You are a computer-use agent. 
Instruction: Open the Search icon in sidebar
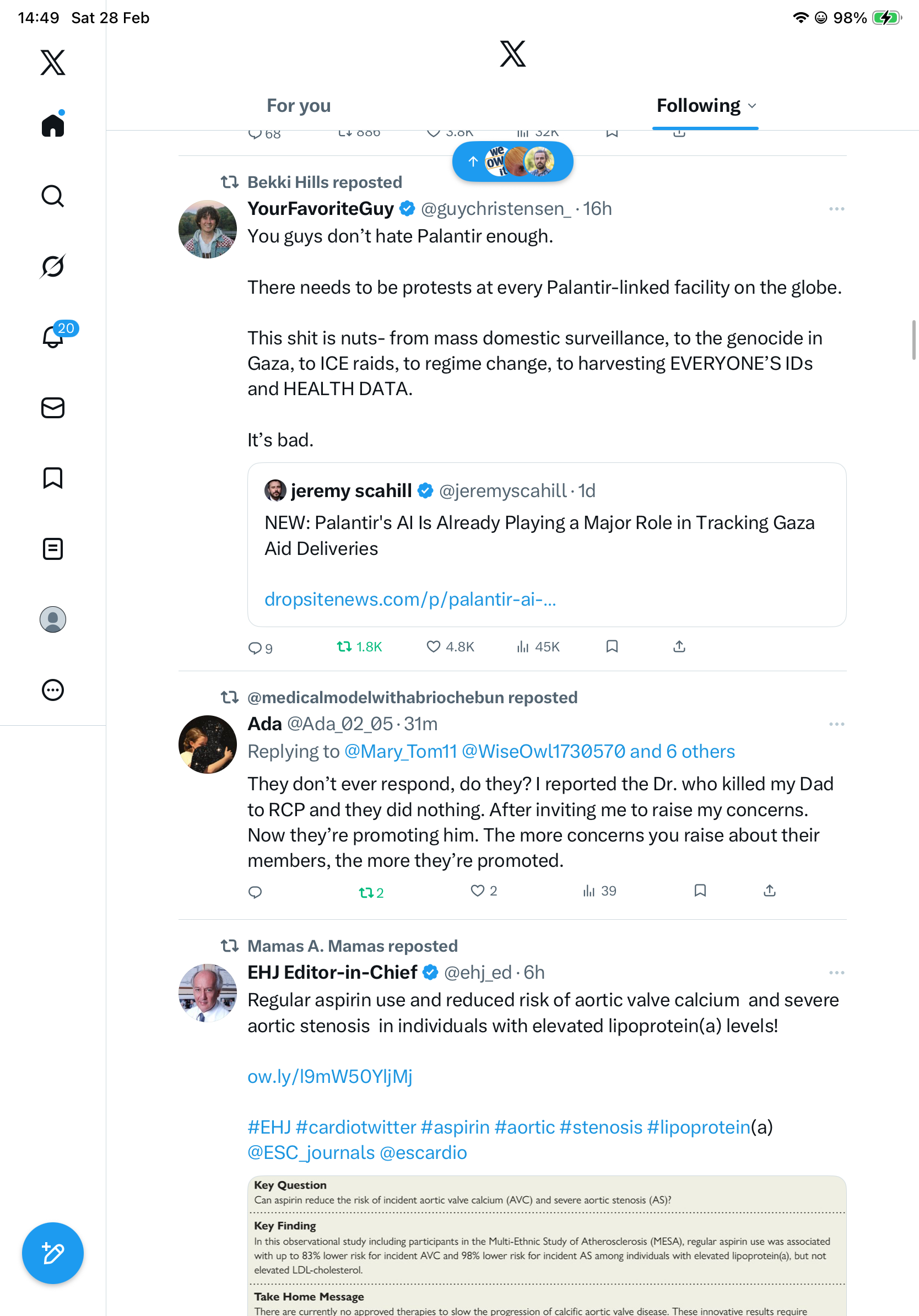point(53,196)
